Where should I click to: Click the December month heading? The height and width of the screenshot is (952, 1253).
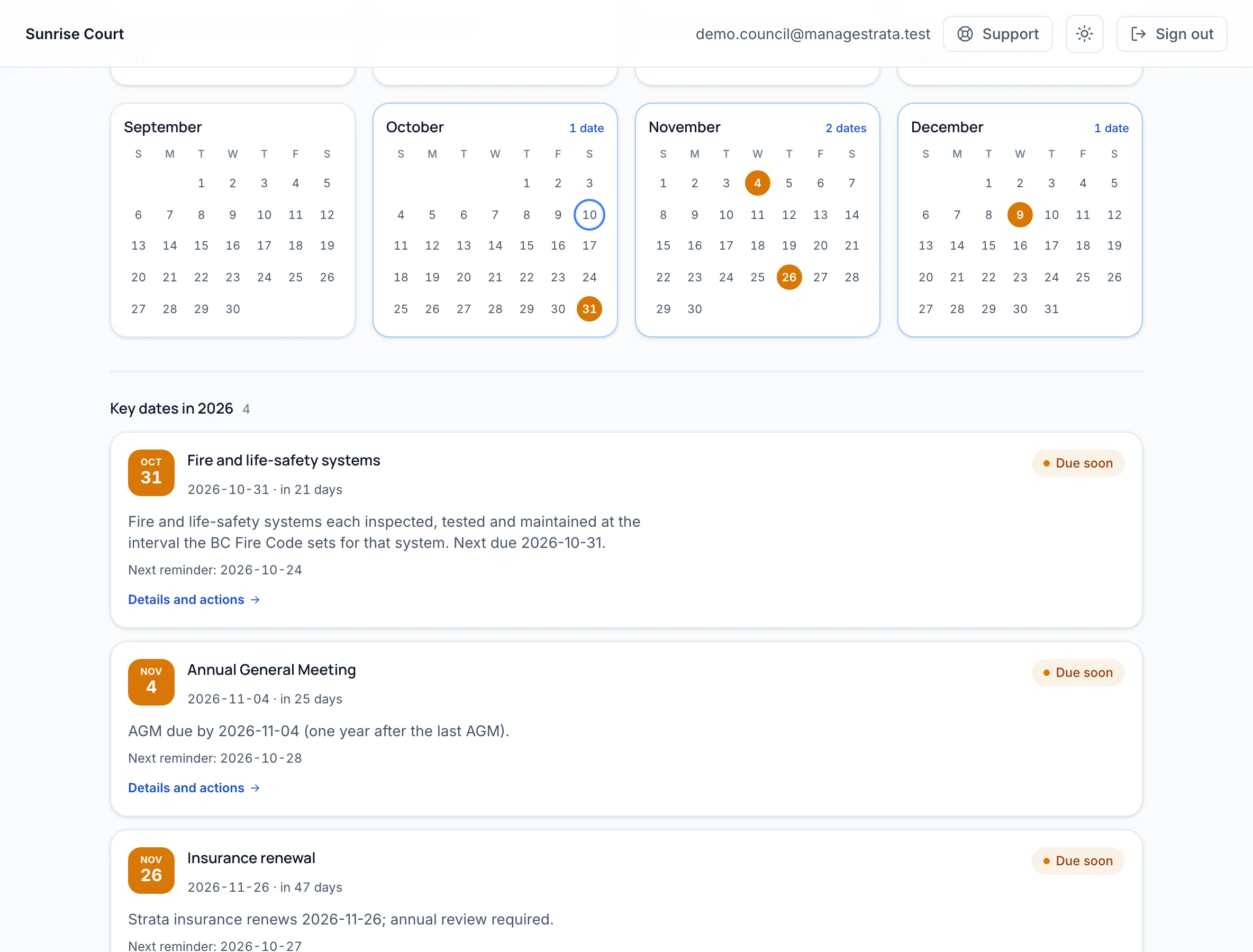[x=947, y=127]
